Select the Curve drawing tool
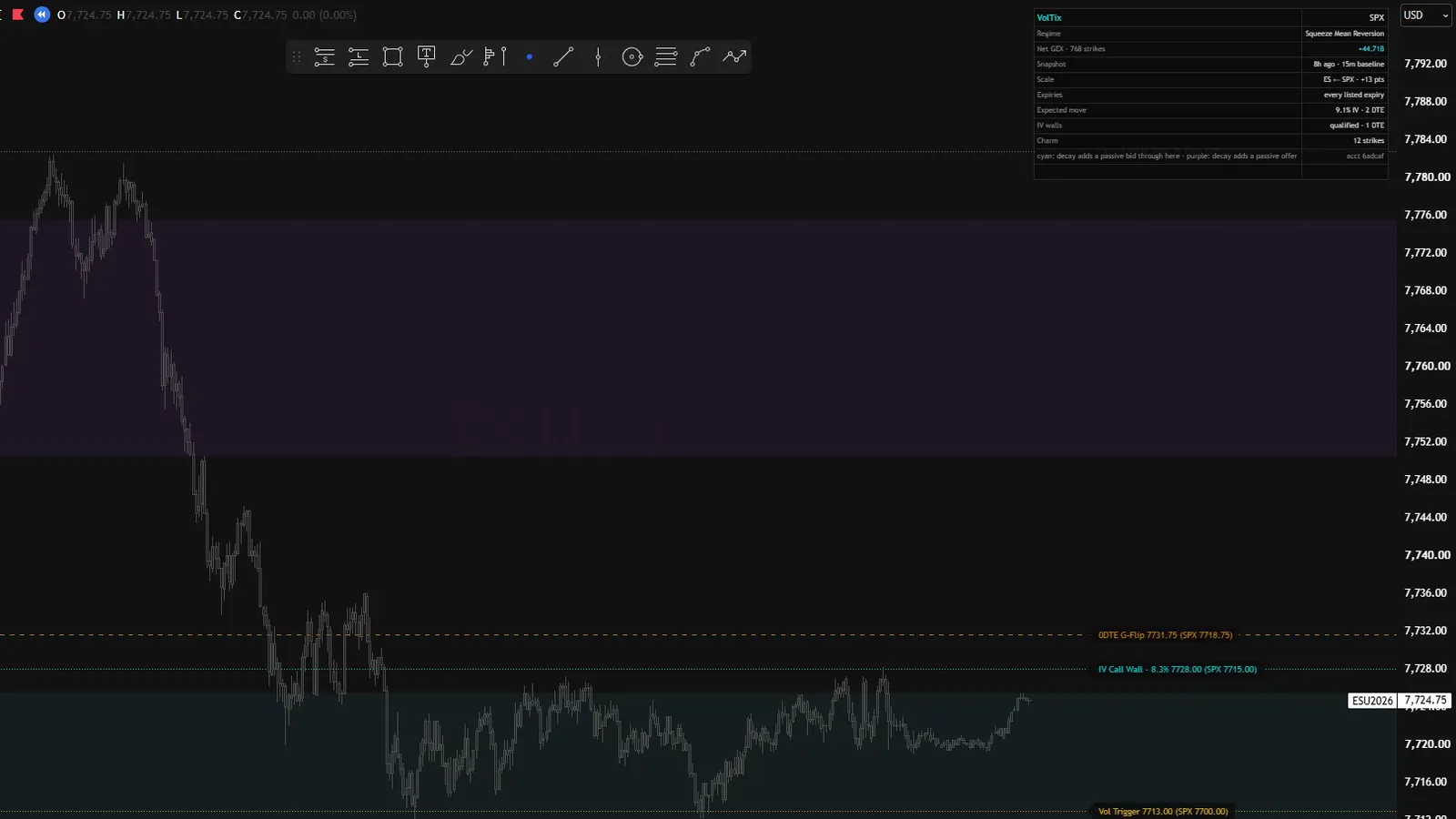 (700, 56)
